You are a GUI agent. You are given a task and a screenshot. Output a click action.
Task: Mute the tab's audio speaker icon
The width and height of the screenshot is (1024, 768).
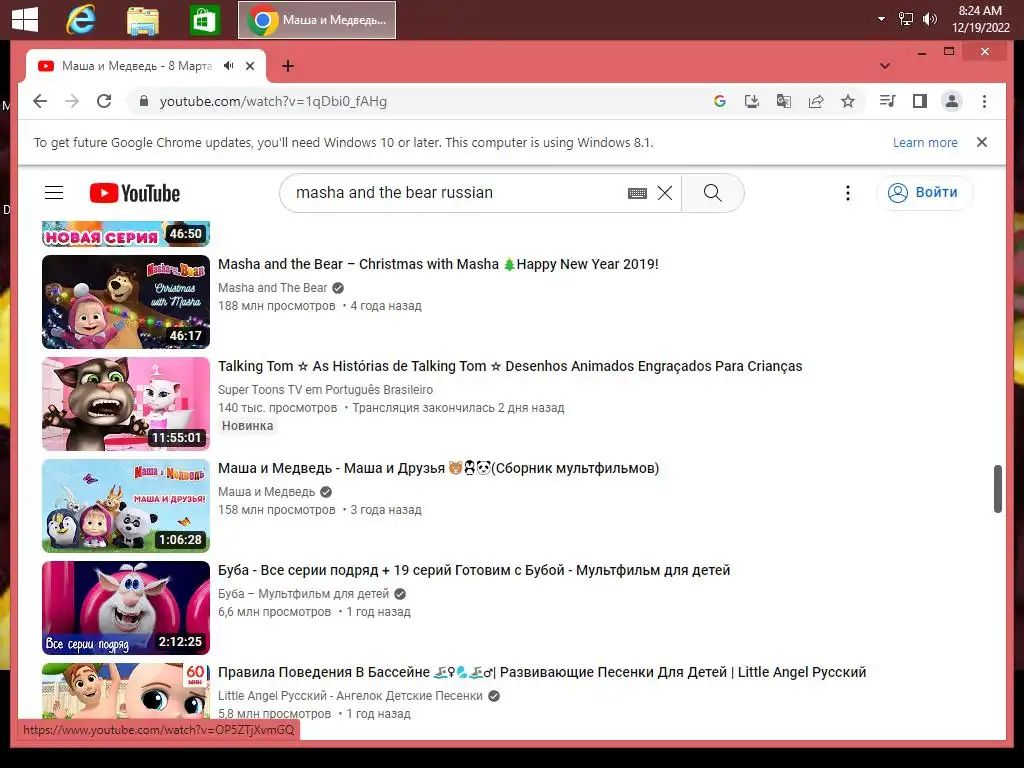pos(229,65)
